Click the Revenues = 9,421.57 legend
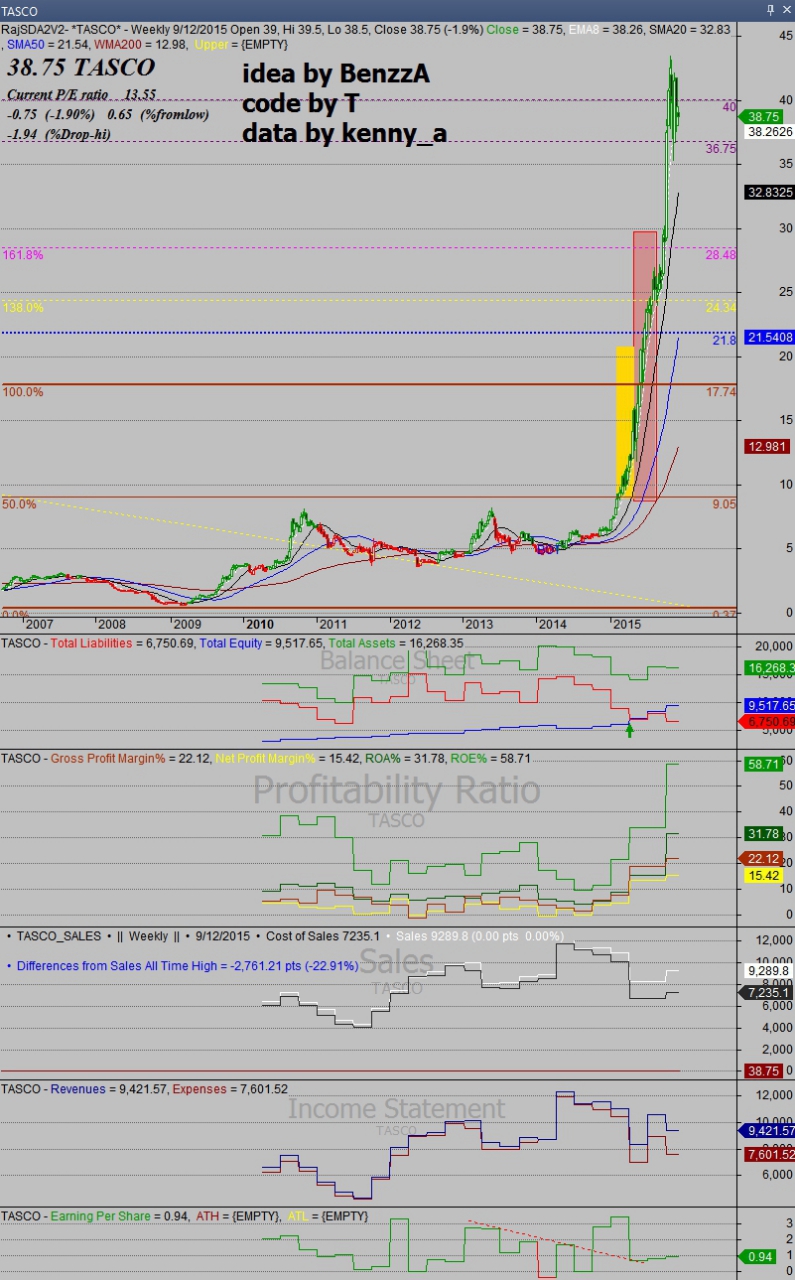The image size is (795, 1280). pyautogui.click(x=108, y=1089)
